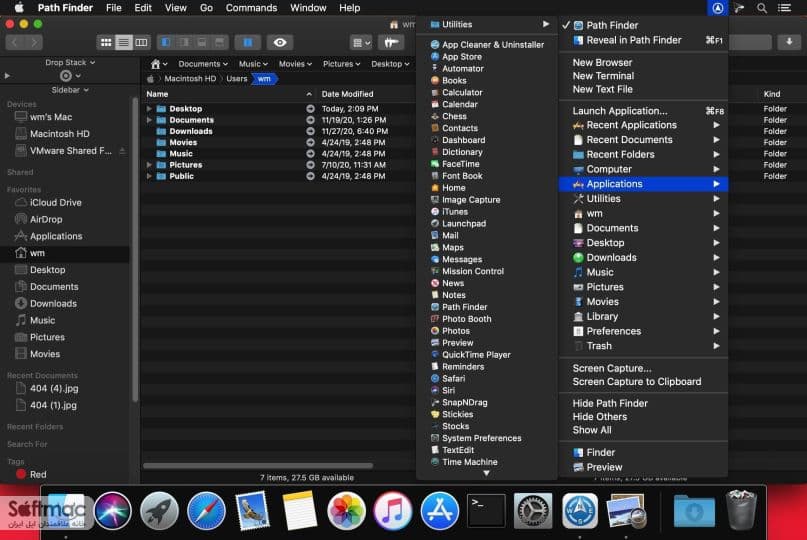Toggle Drop Stack disclosure triangle
Image resolution: width=807 pixels, height=540 pixels.
pyautogui.click(x=7, y=76)
